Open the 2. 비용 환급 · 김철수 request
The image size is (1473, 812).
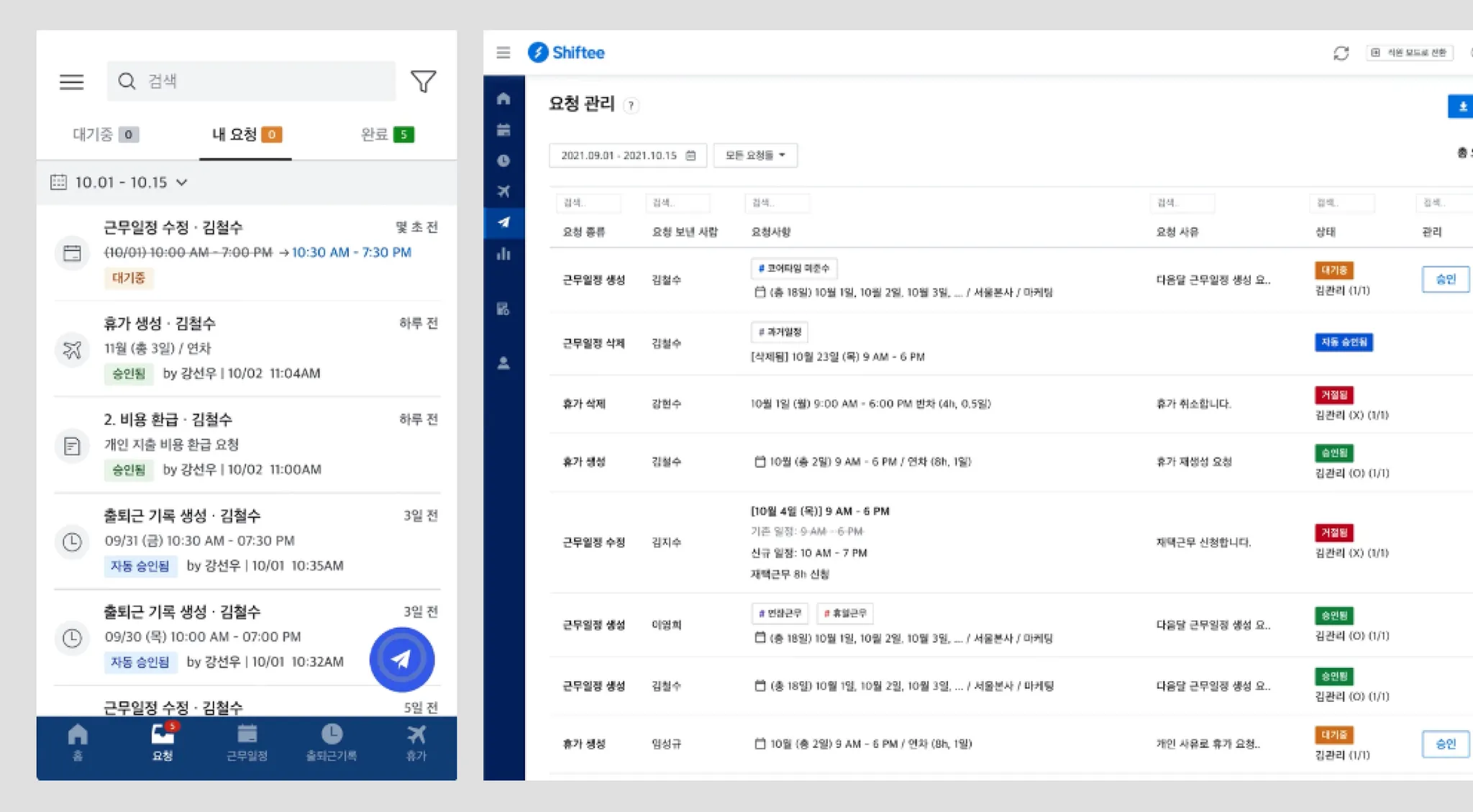[247, 444]
